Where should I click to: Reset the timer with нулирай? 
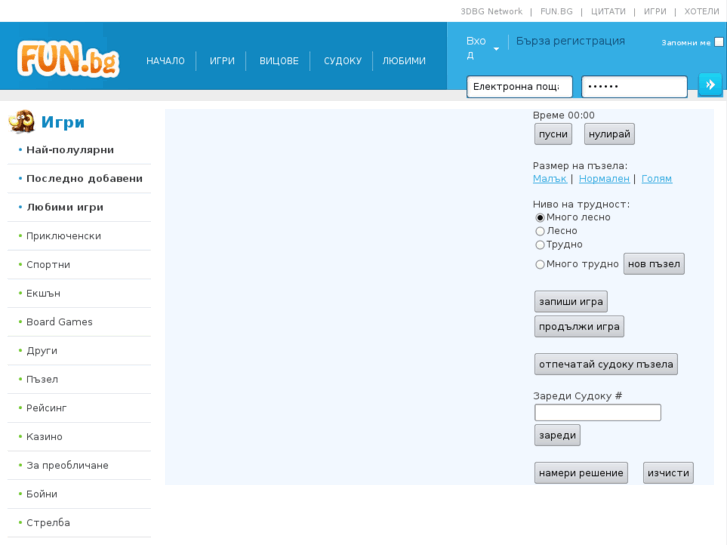(x=609, y=134)
